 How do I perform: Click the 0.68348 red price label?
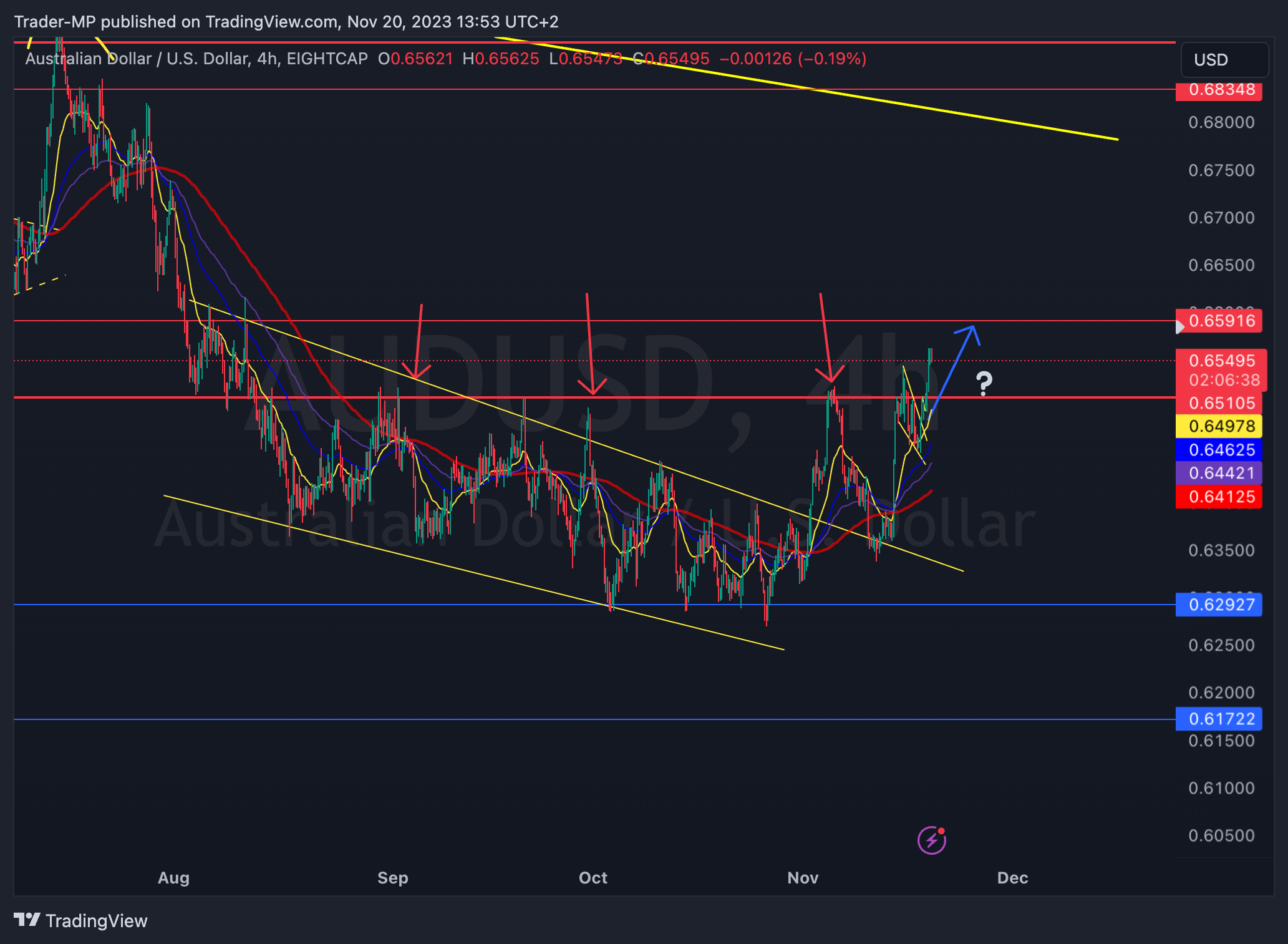[x=1219, y=90]
